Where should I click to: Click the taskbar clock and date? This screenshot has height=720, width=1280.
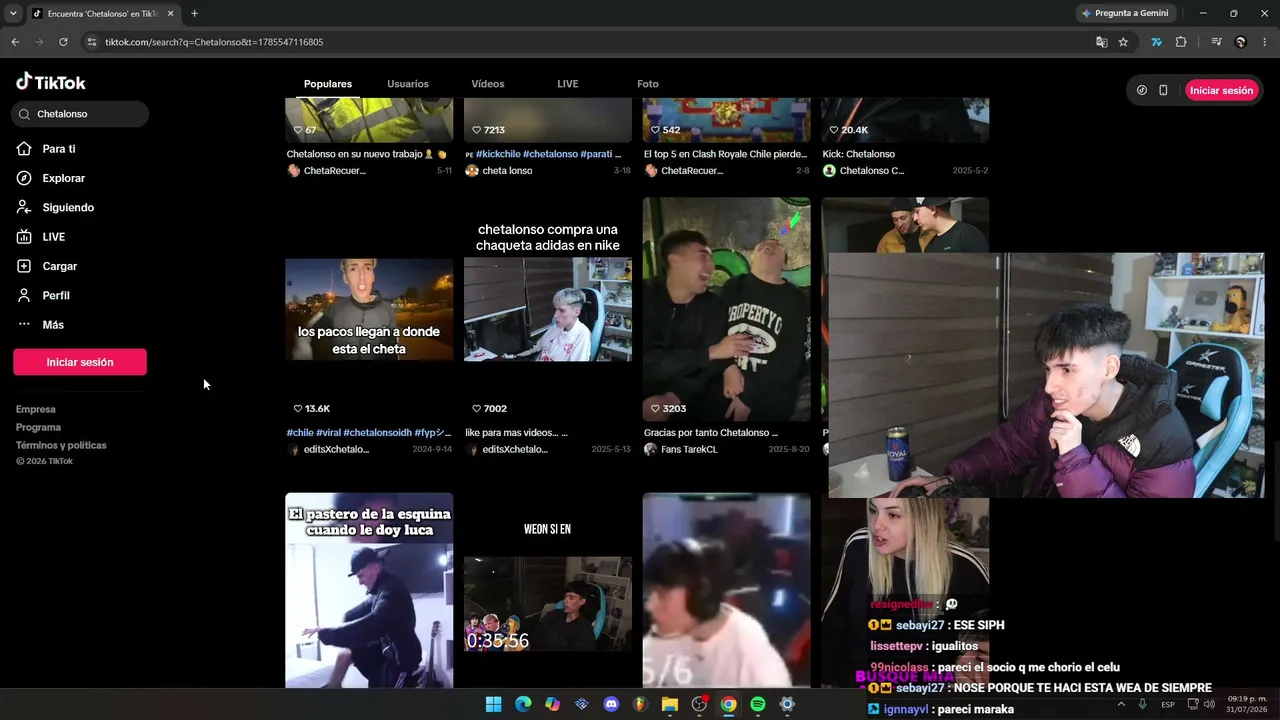(x=1247, y=704)
